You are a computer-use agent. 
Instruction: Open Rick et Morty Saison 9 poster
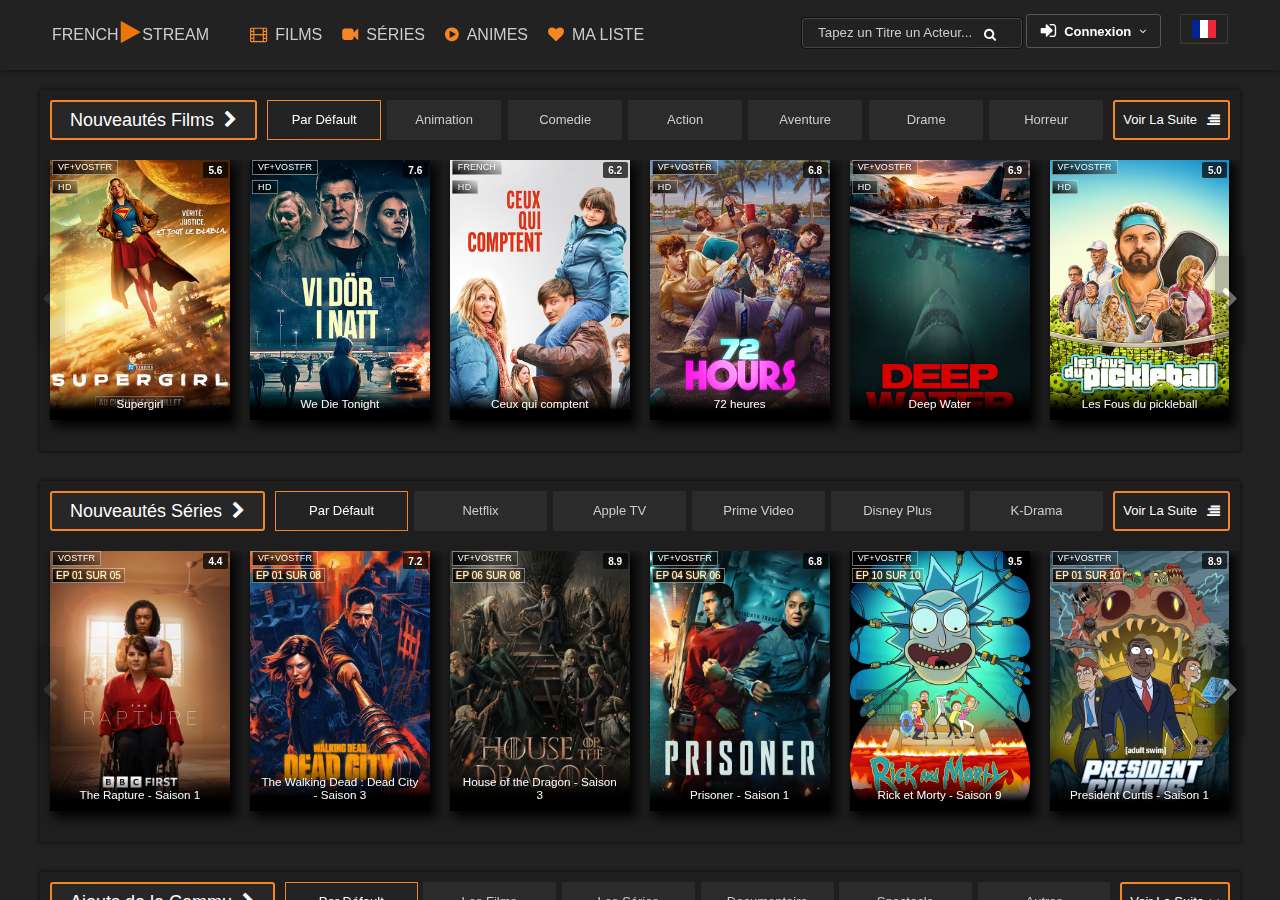click(940, 680)
